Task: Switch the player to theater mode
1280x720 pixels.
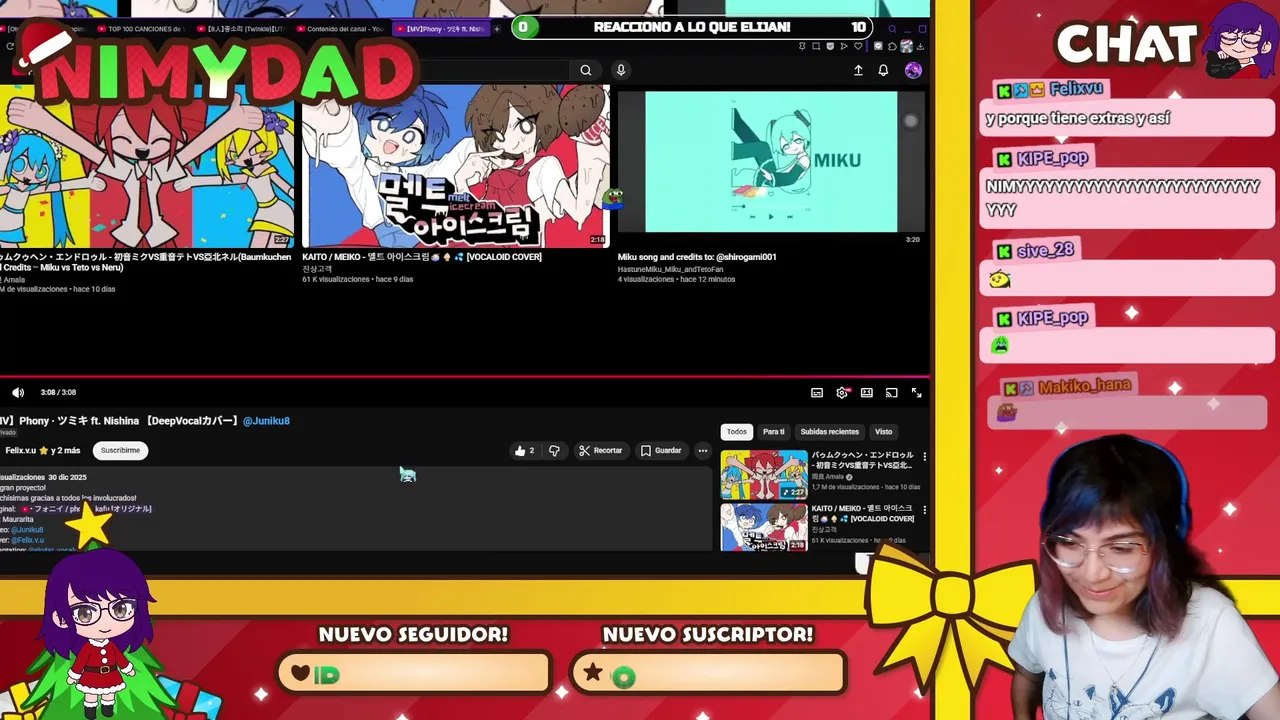Action: click(x=867, y=393)
